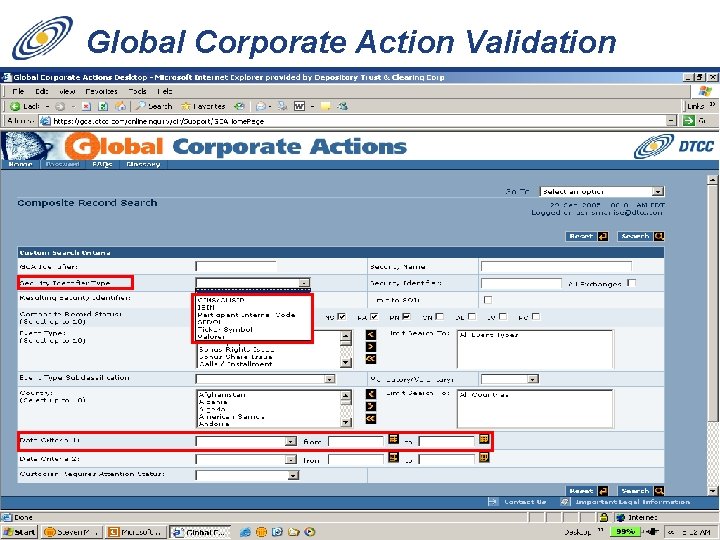The image size is (720, 540).
Task: Go to the FAQs tab
Action: [102, 164]
